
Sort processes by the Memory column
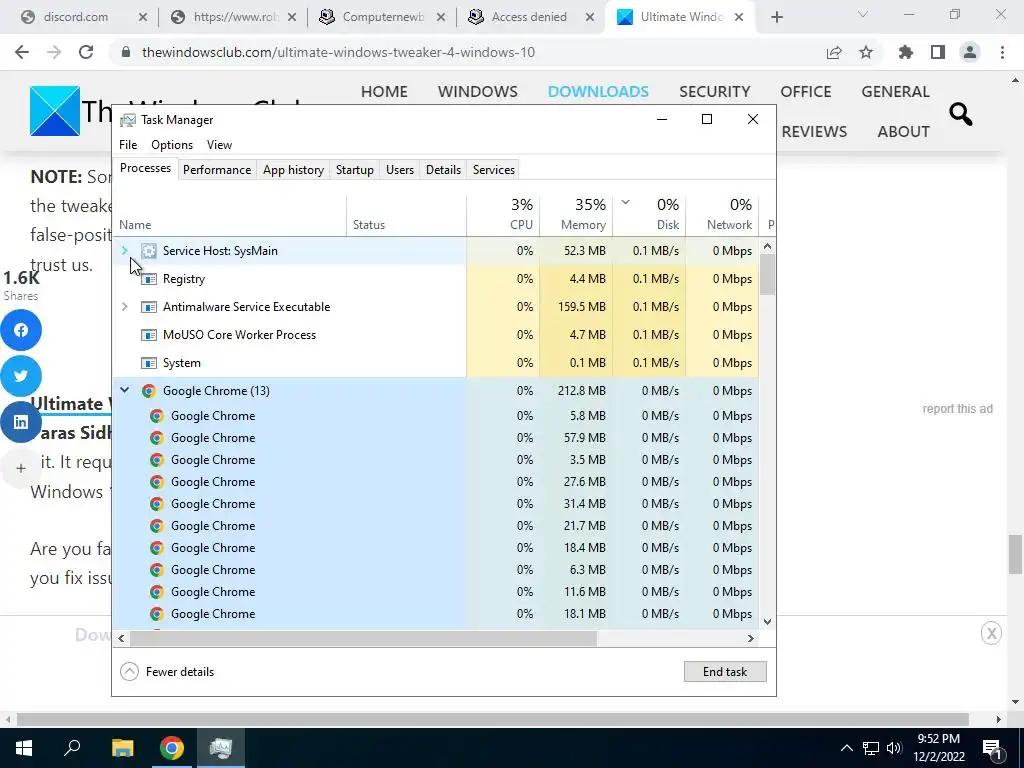(576, 215)
